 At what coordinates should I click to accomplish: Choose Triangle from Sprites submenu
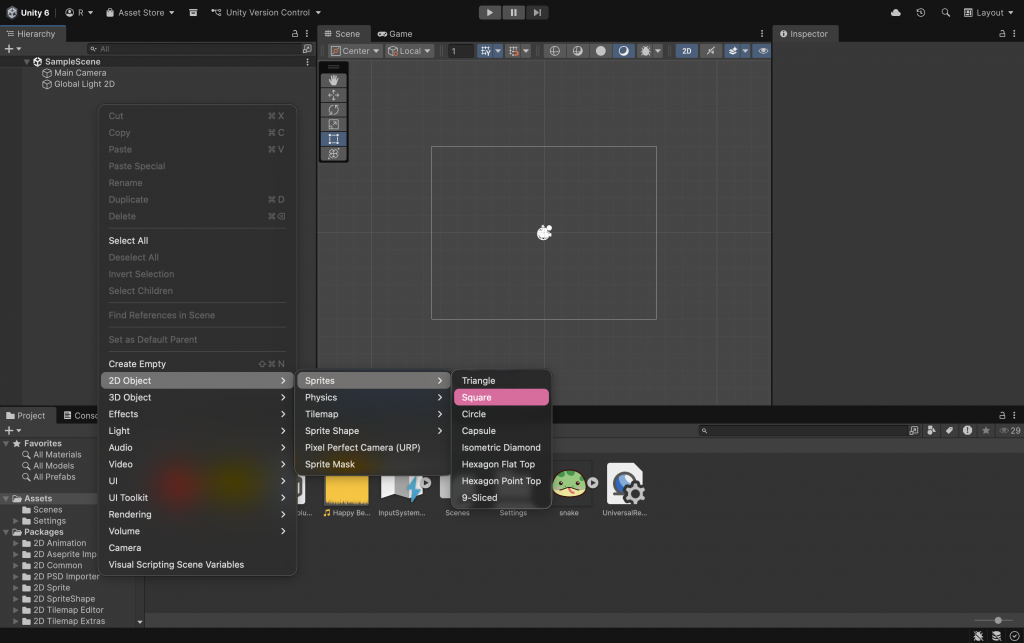501,381
